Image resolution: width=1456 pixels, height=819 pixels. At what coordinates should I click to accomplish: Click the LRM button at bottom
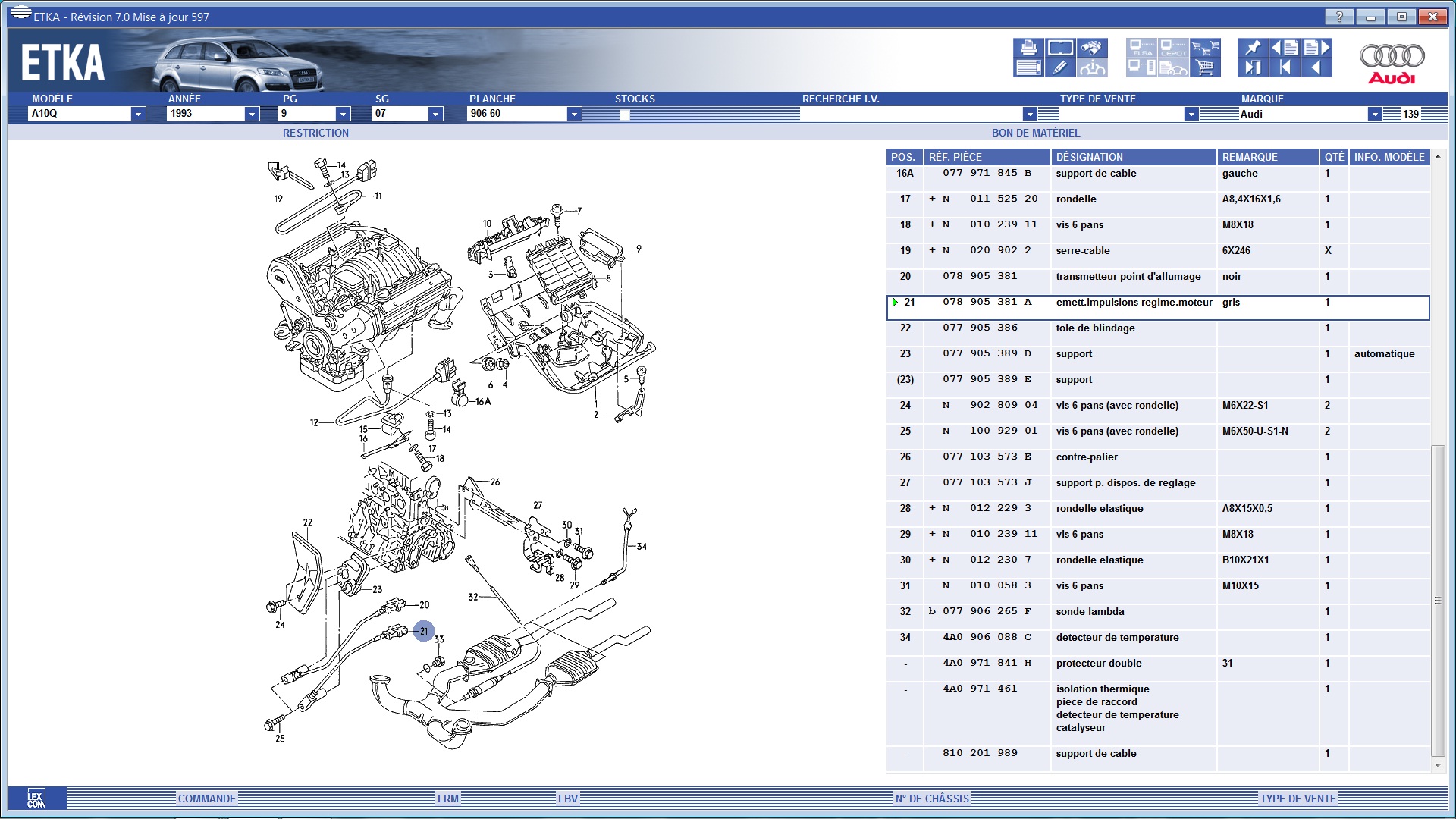point(448,799)
